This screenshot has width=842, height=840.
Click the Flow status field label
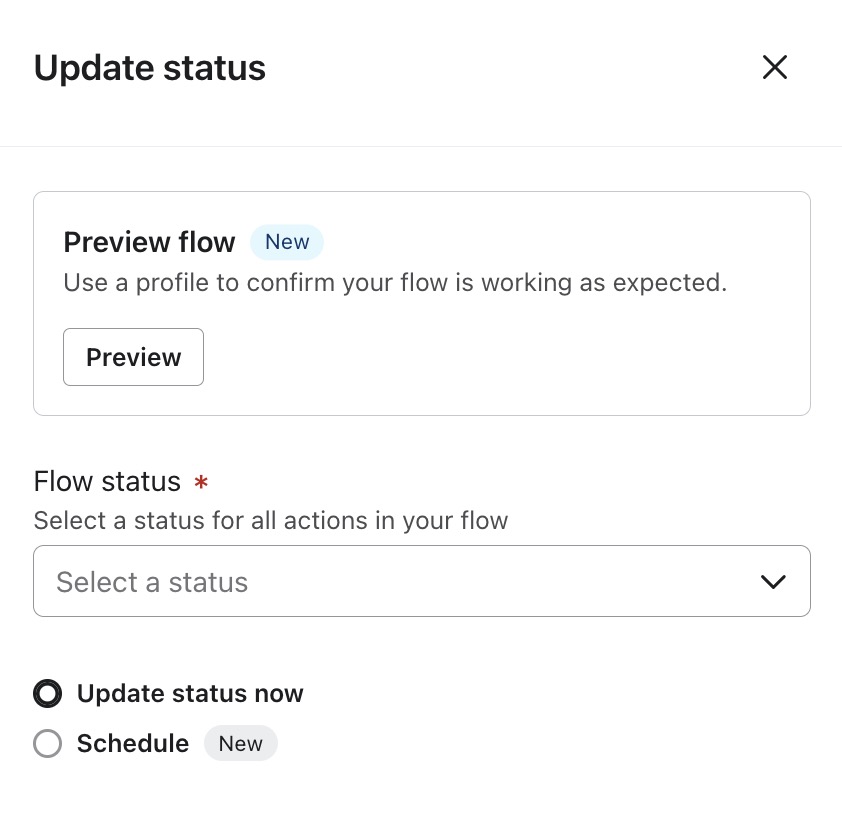coord(107,481)
